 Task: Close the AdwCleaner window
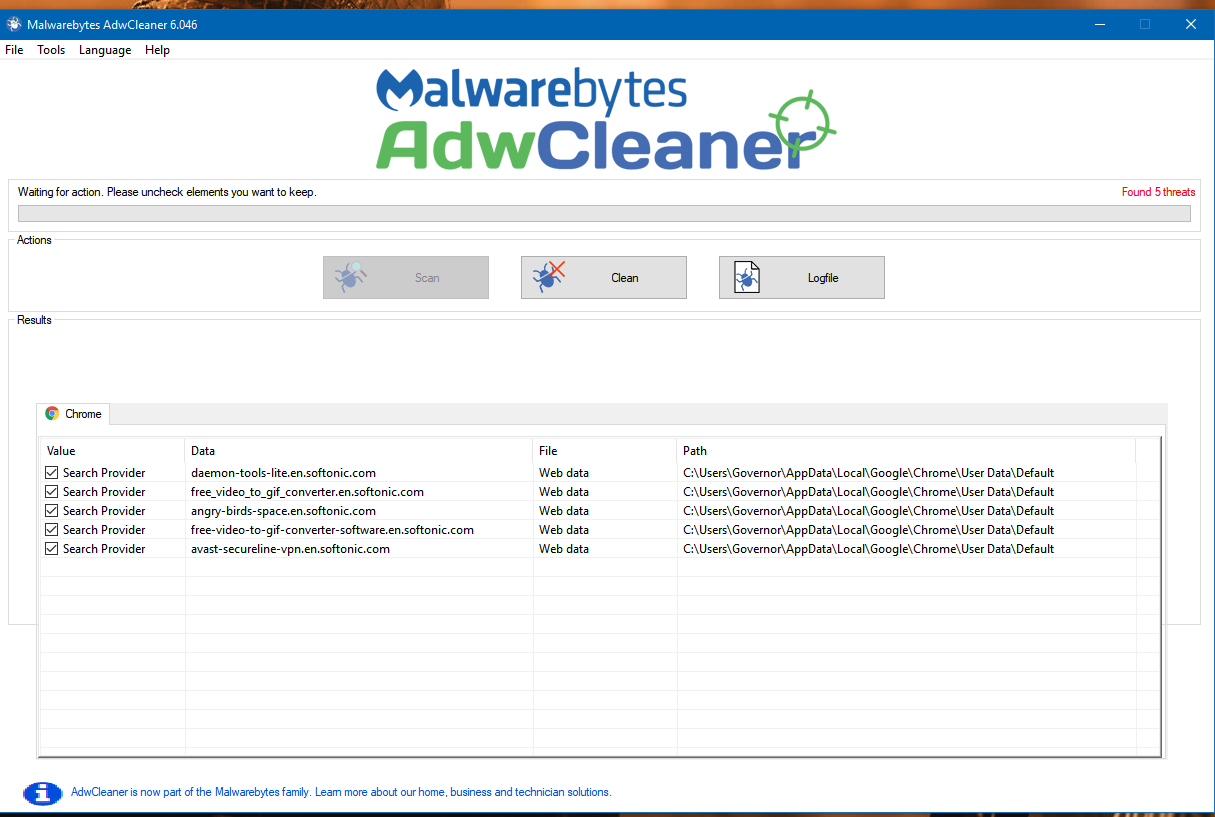point(1190,24)
